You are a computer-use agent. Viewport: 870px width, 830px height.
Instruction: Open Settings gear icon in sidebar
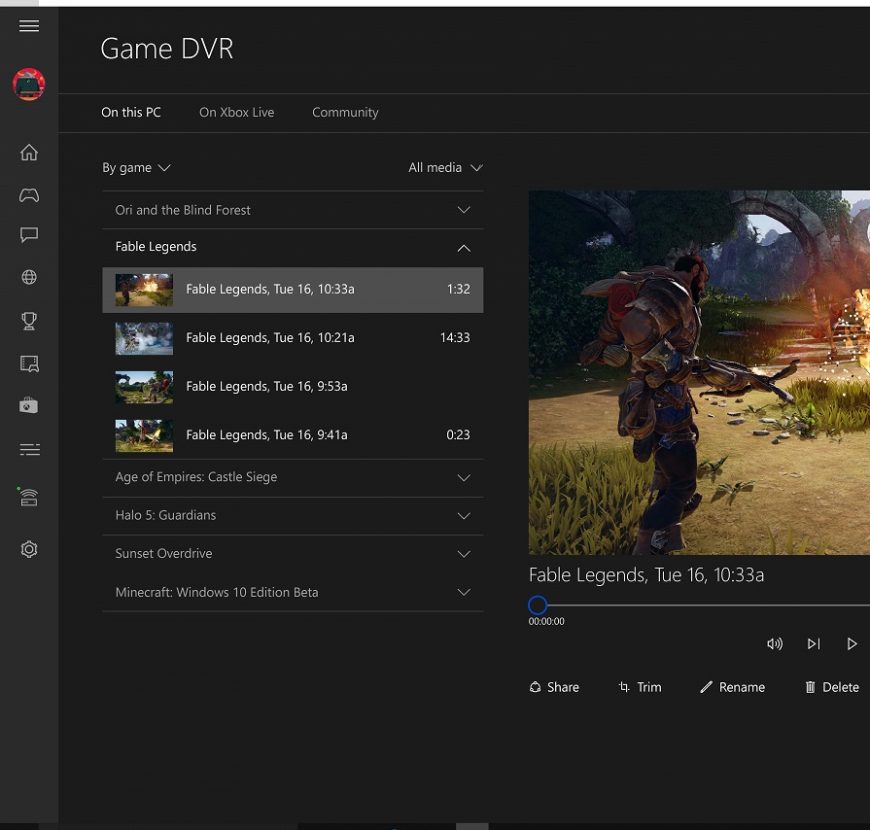pos(29,549)
